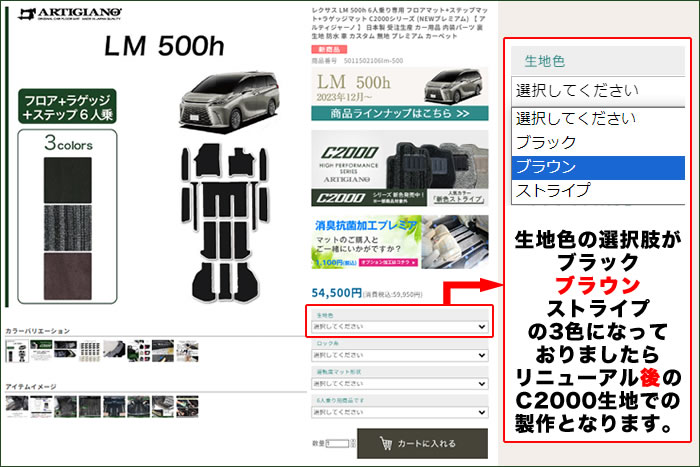The height and width of the screenshot is (467, 700).
Task: Open the ロック糸 dropdown
Action: pyautogui.click(x=400, y=355)
